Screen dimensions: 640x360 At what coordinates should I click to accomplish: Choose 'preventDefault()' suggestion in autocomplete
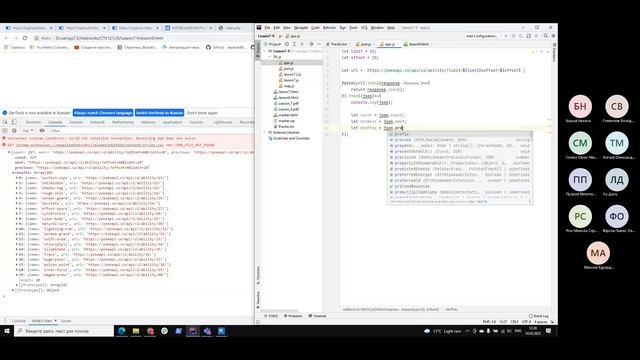(460, 151)
